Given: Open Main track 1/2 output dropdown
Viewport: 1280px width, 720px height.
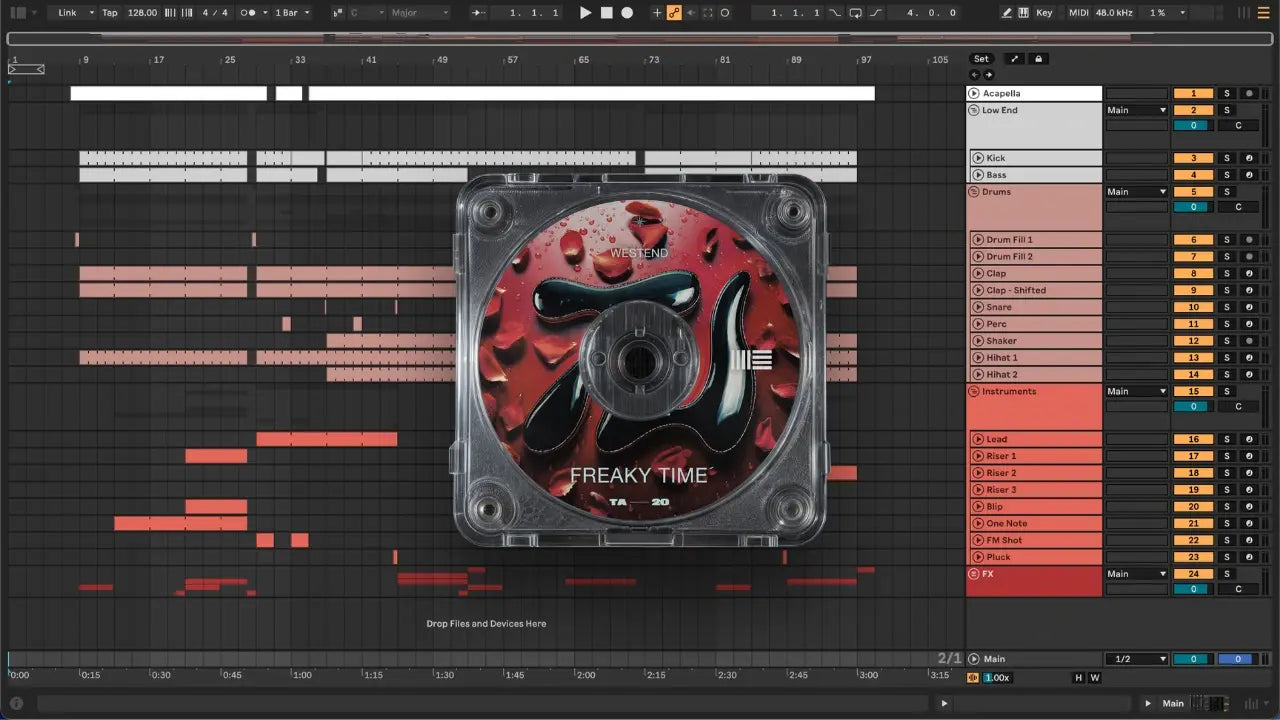Looking at the screenshot, I should tap(1136, 659).
